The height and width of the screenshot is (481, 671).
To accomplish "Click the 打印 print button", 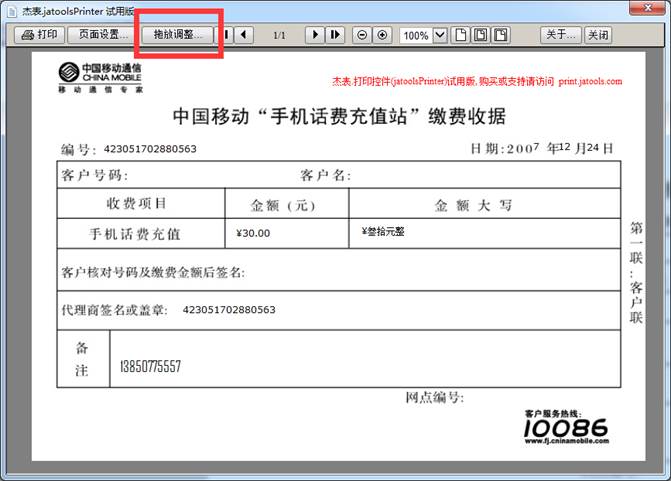I will pyautogui.click(x=40, y=35).
